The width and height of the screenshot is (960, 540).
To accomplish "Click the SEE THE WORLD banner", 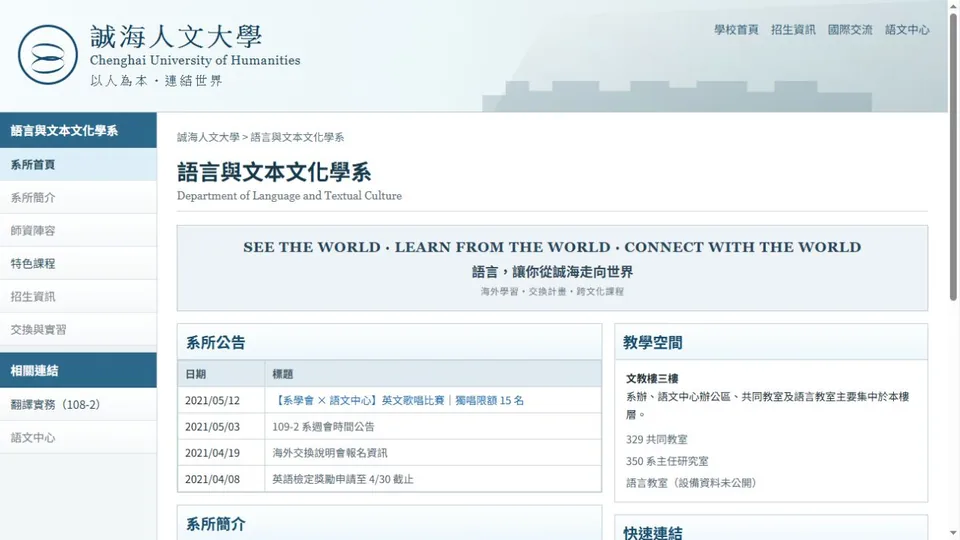I will pos(552,268).
